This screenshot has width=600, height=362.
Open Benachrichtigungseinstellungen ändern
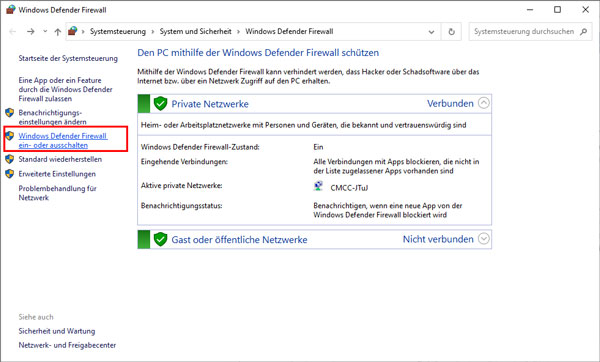coord(52,117)
